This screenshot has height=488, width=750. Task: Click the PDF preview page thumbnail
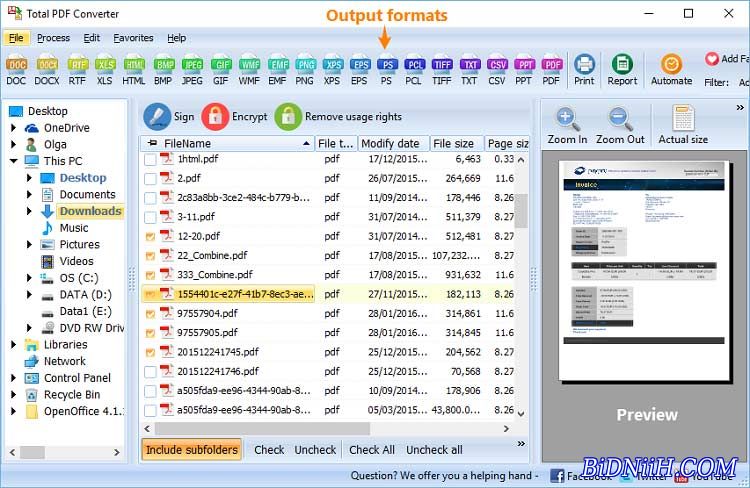click(x=644, y=271)
